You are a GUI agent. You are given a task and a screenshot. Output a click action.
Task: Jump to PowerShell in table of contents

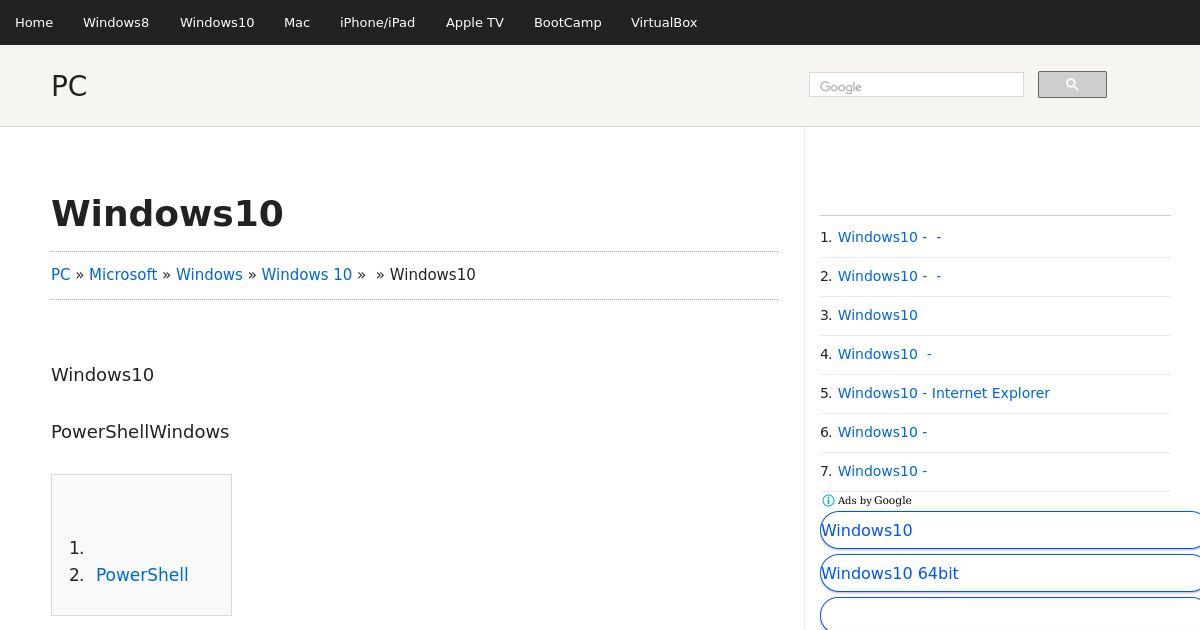(x=142, y=575)
